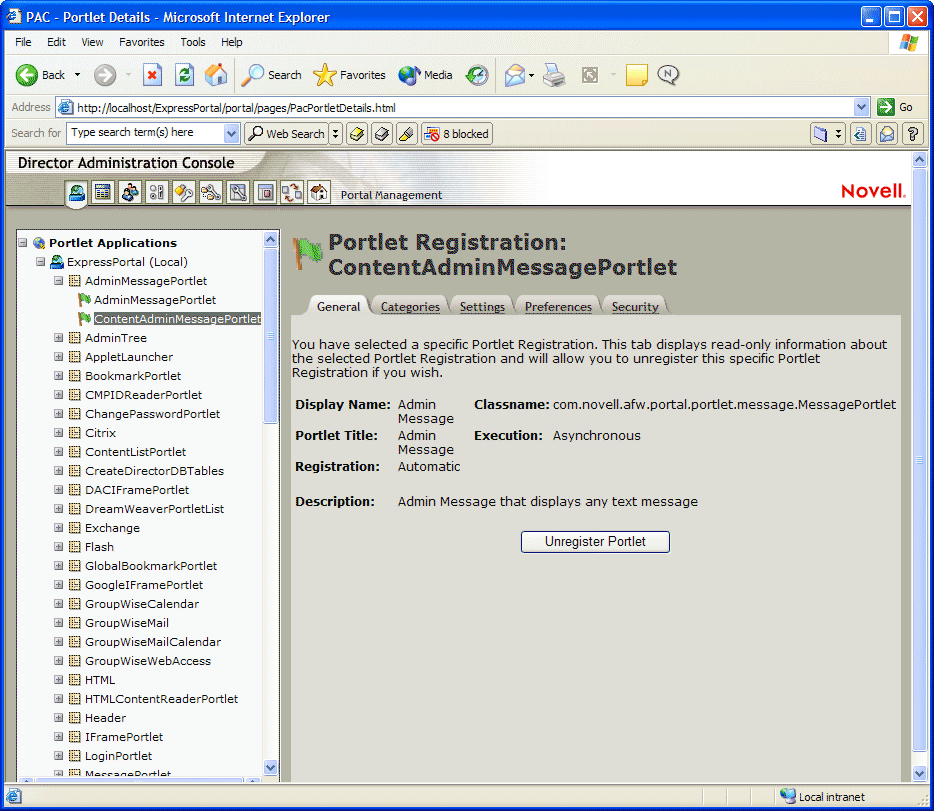Viewport: 934px width, 811px height.
Task: Click the tree panel scroll up arrow
Action: (x=270, y=239)
